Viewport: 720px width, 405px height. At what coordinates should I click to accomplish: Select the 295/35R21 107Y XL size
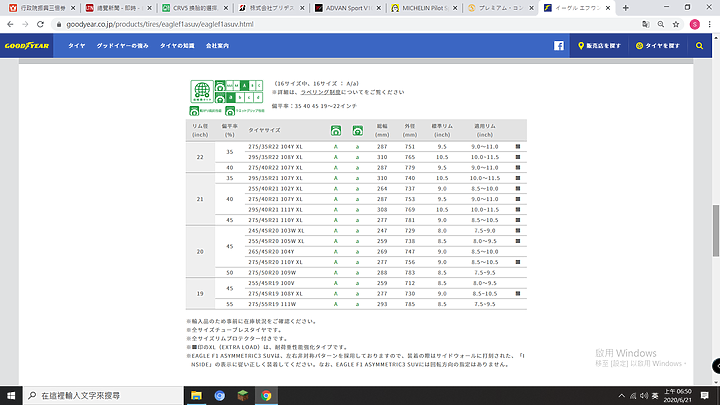(276, 178)
